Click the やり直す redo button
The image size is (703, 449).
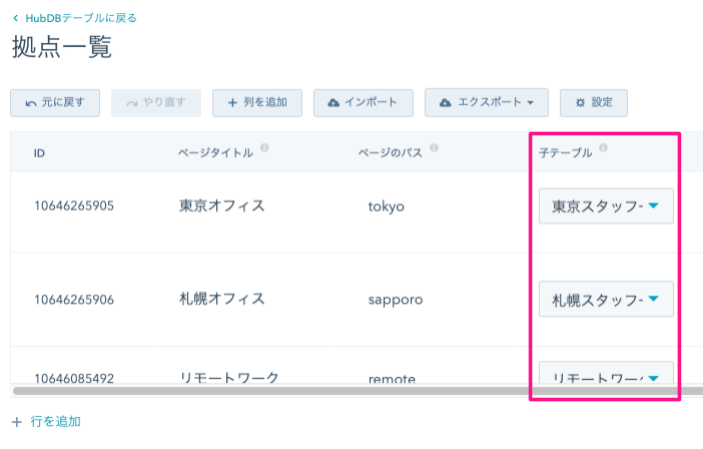pyautogui.click(x=156, y=102)
